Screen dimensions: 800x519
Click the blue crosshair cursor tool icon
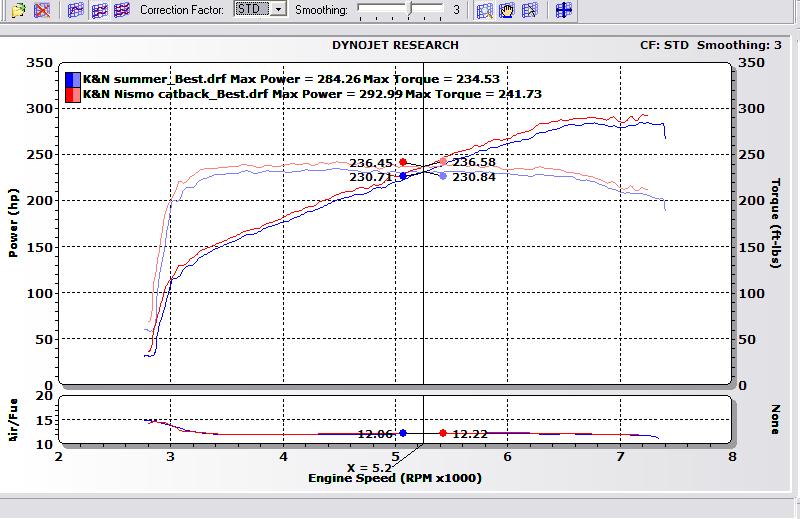pos(564,10)
